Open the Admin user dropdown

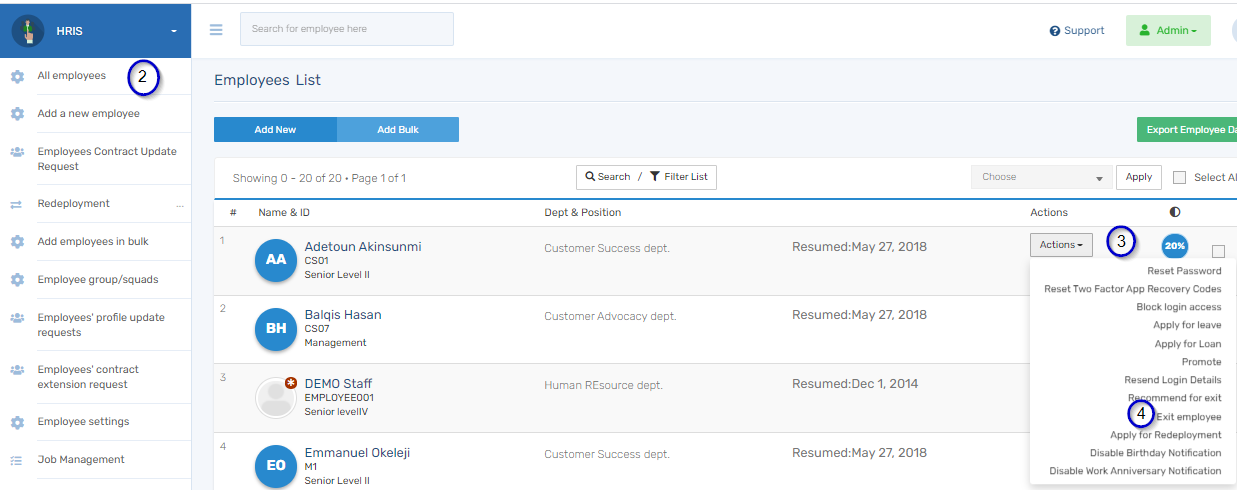click(1167, 31)
